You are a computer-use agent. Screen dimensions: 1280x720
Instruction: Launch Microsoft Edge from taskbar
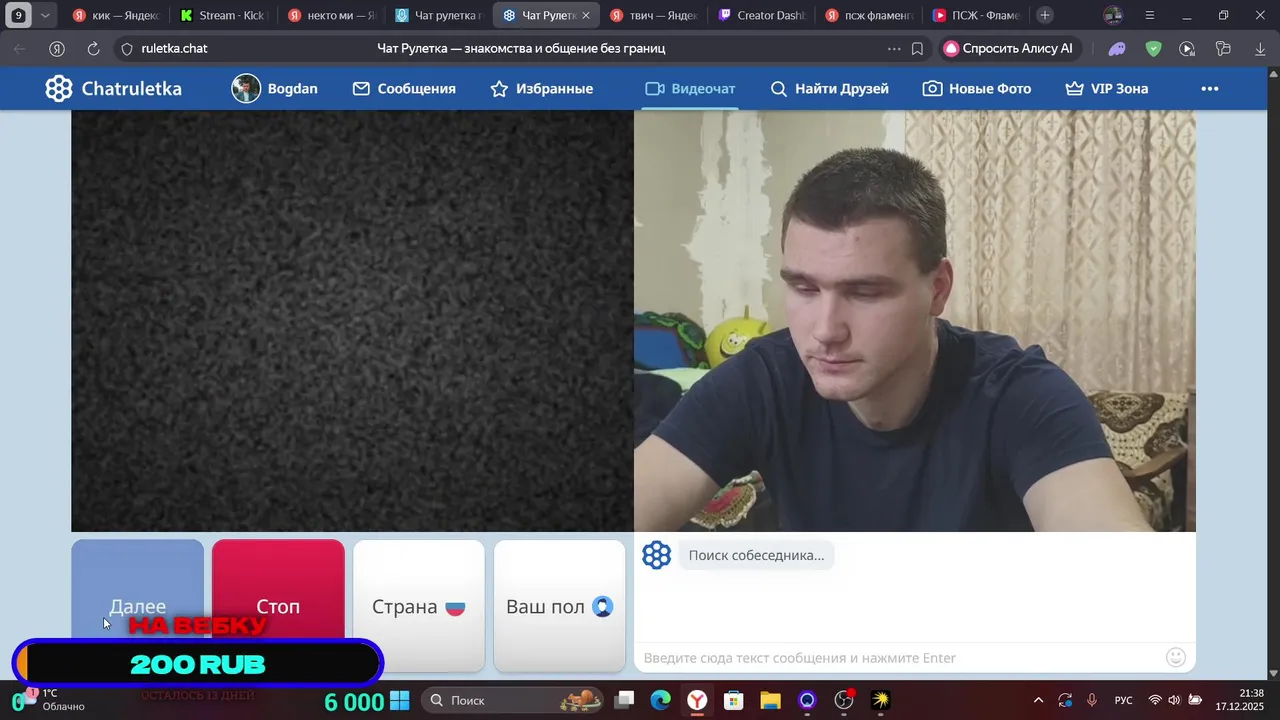click(661, 700)
